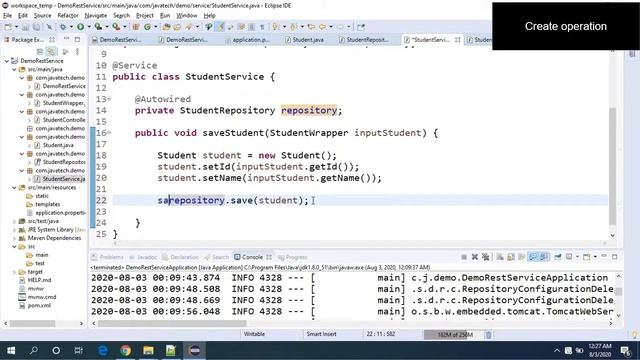
Task: Open the Display Selected Console dropdown
Action: click(x=577, y=257)
